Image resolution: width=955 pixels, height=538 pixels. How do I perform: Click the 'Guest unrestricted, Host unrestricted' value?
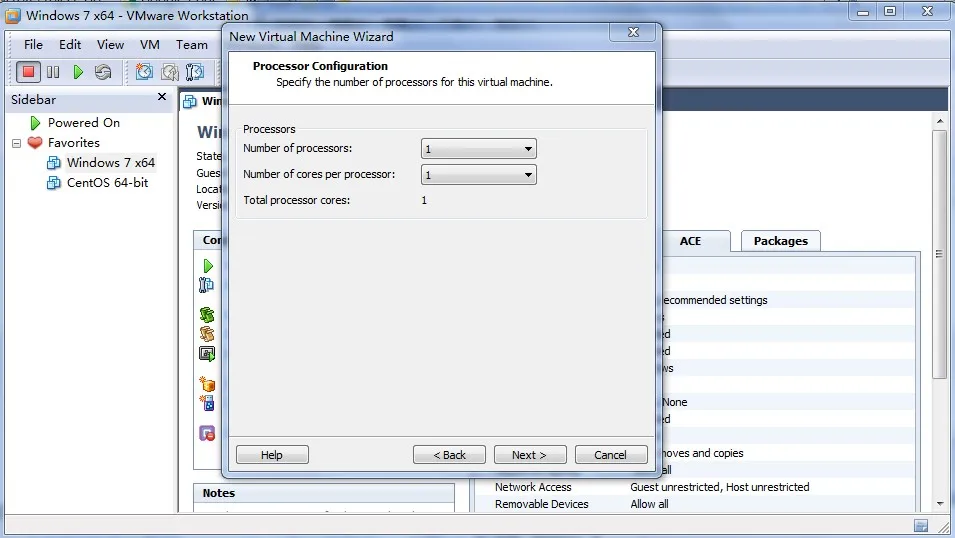tap(720, 487)
